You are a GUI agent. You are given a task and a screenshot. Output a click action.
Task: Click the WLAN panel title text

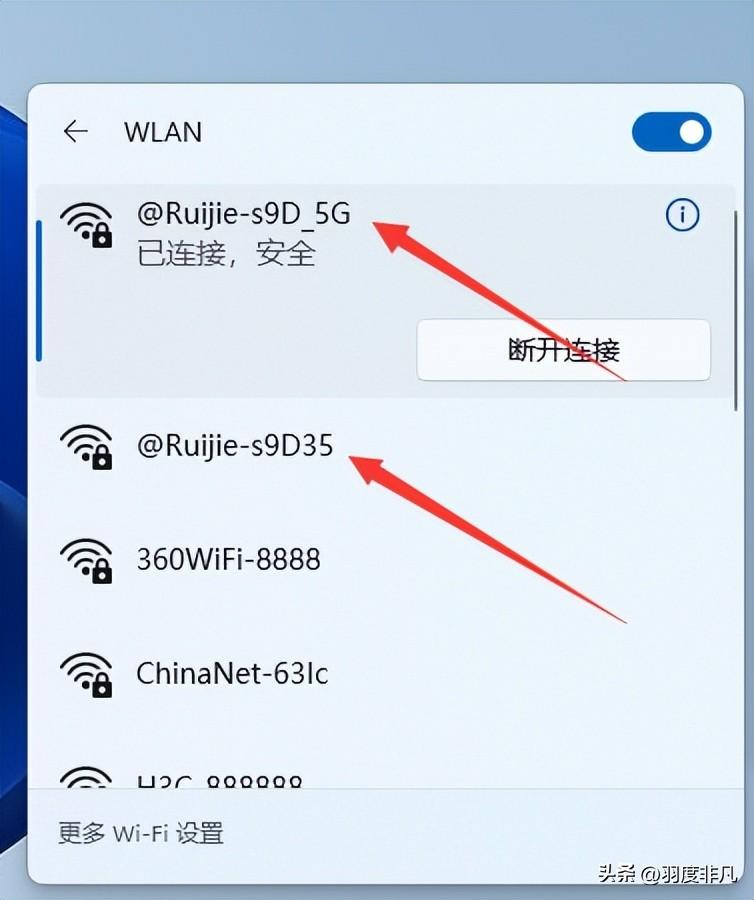(163, 132)
